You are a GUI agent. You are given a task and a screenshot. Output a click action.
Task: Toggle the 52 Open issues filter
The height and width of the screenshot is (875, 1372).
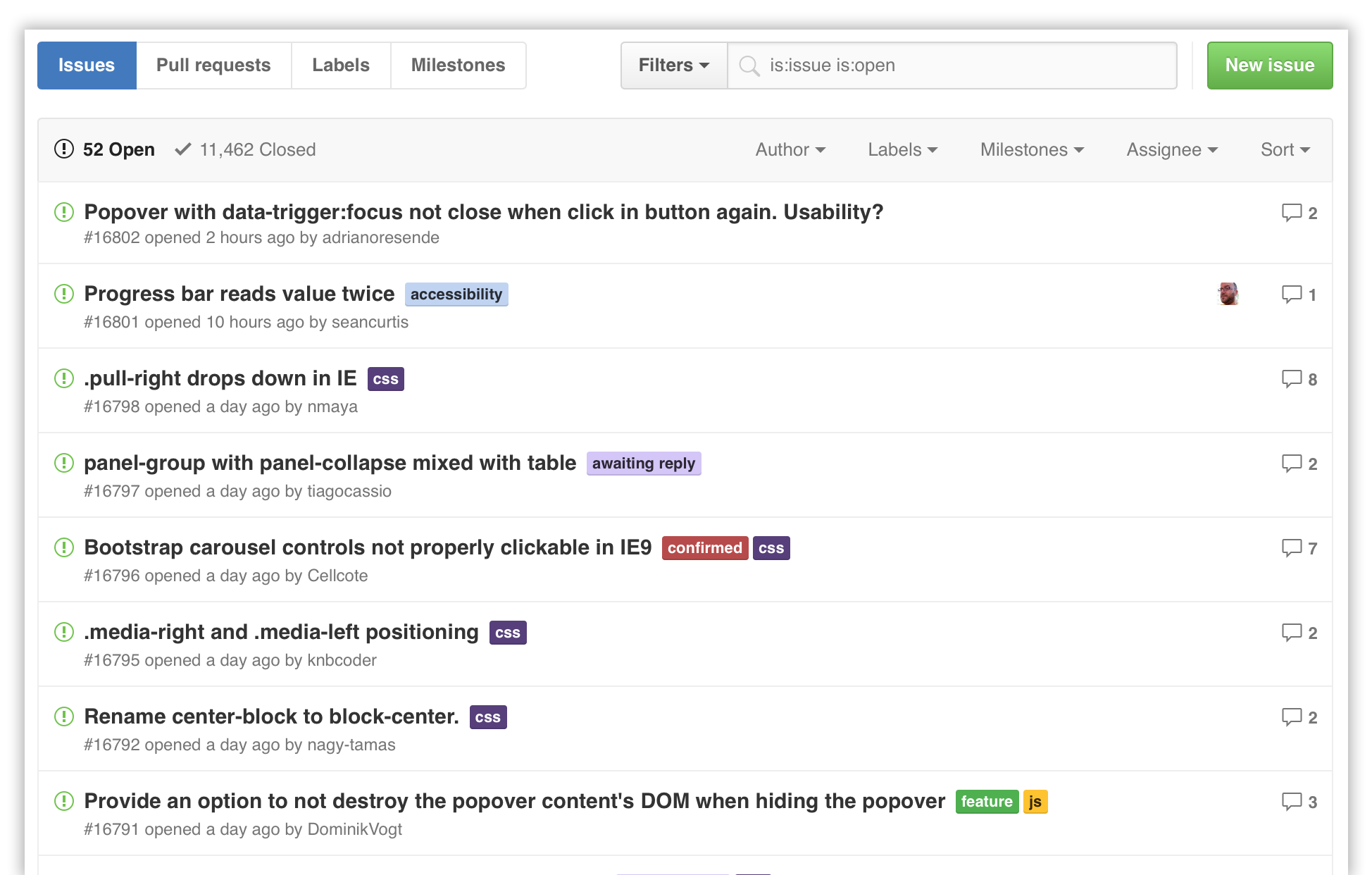click(106, 150)
